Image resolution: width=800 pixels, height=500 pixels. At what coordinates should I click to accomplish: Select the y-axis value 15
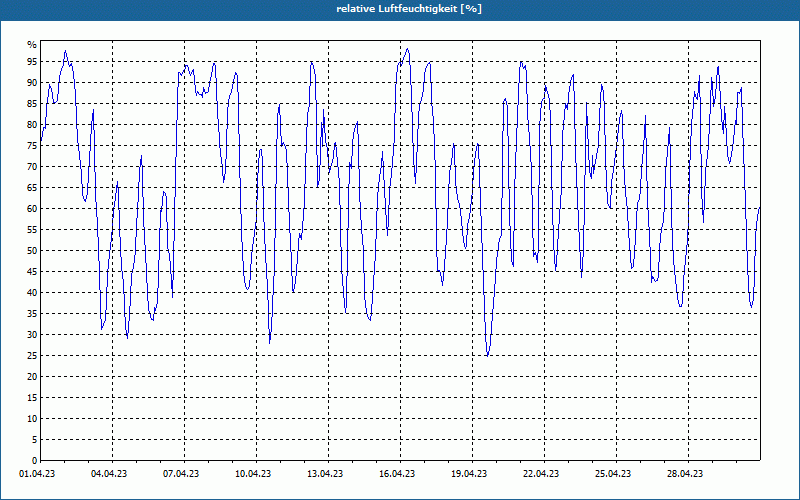coord(32,397)
